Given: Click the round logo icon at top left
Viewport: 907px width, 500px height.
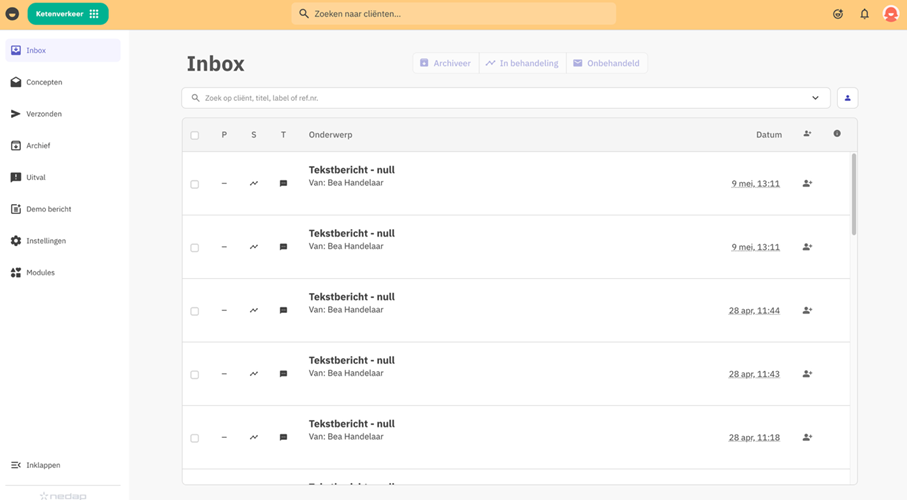Looking at the screenshot, I should (12, 14).
